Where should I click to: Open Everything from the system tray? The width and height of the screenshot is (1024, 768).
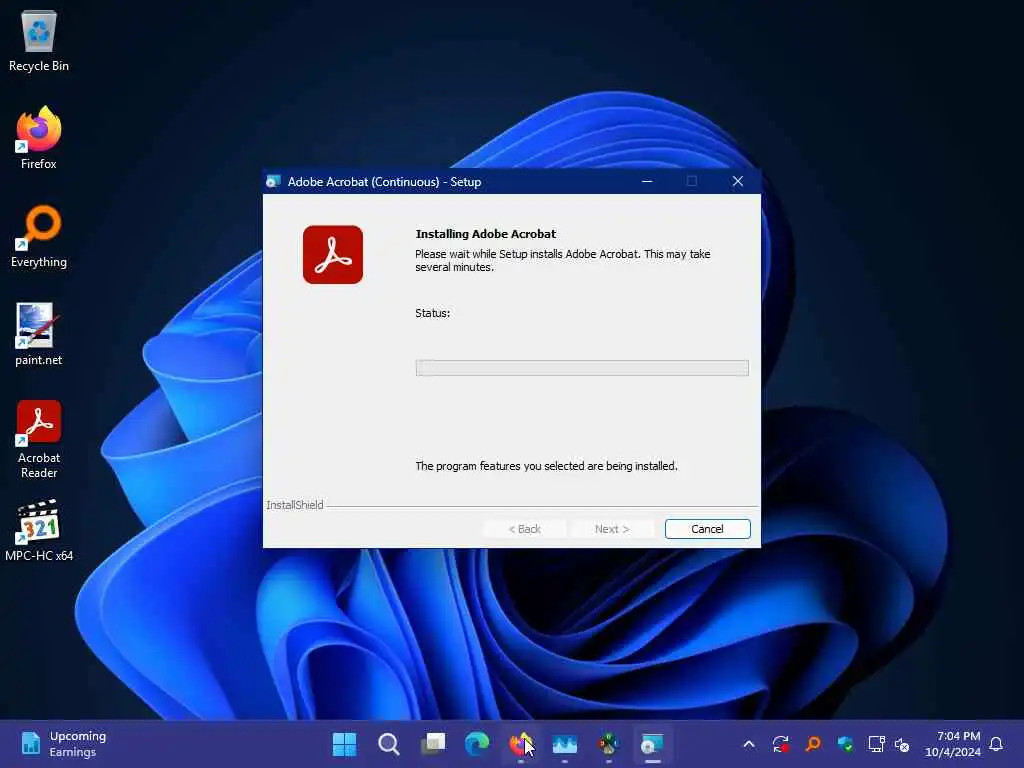tap(813, 744)
